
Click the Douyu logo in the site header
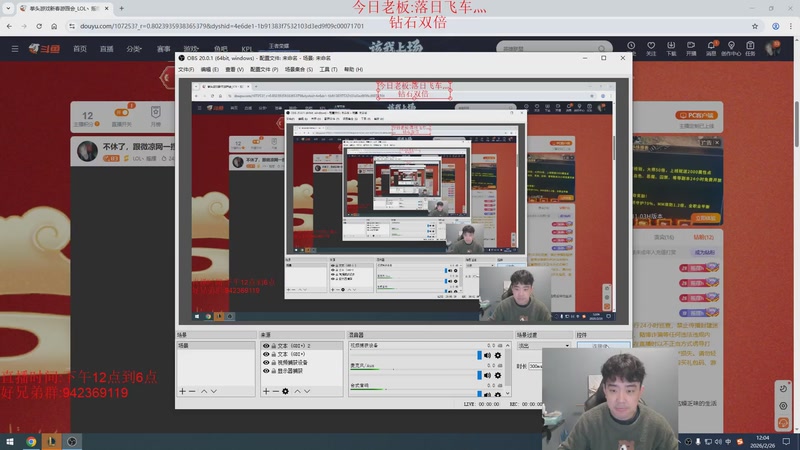point(44,48)
